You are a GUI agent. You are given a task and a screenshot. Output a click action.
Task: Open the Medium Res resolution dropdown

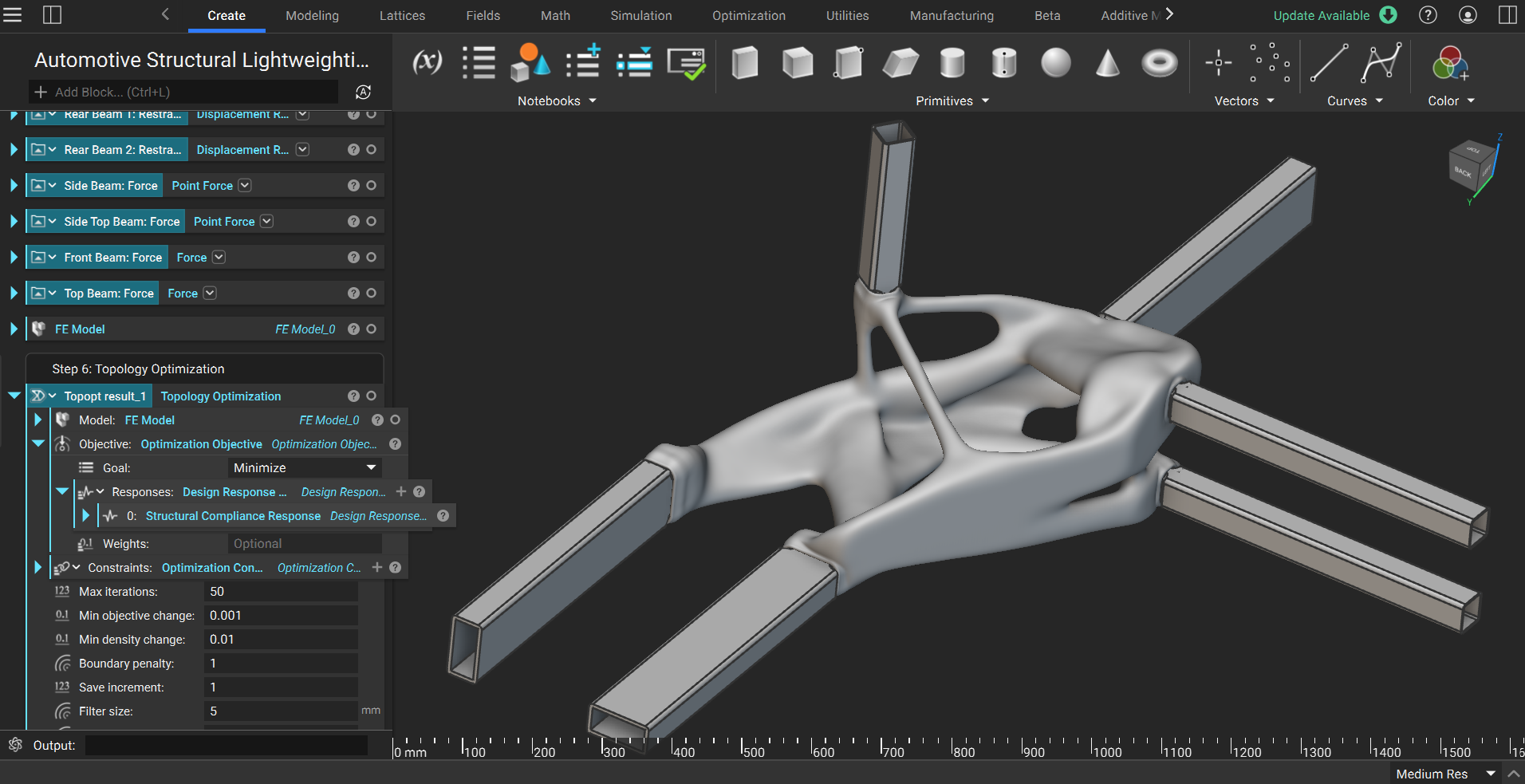coord(1445,774)
